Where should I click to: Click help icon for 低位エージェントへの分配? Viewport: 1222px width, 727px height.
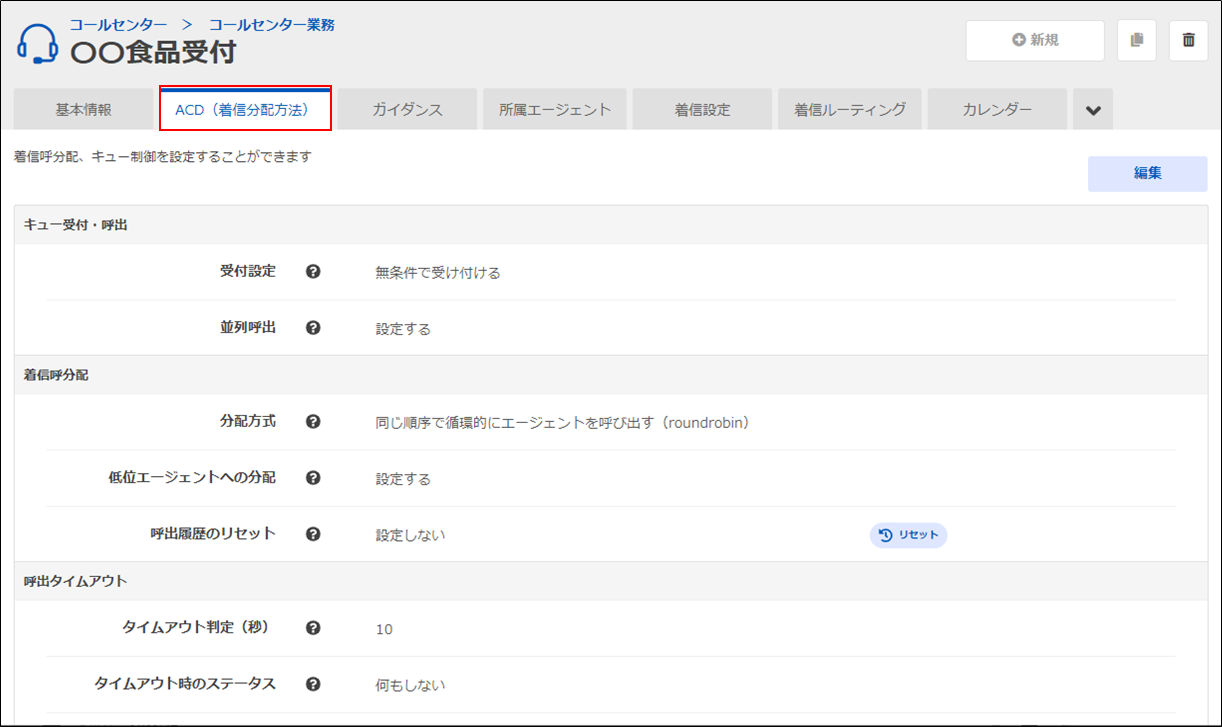[313, 478]
